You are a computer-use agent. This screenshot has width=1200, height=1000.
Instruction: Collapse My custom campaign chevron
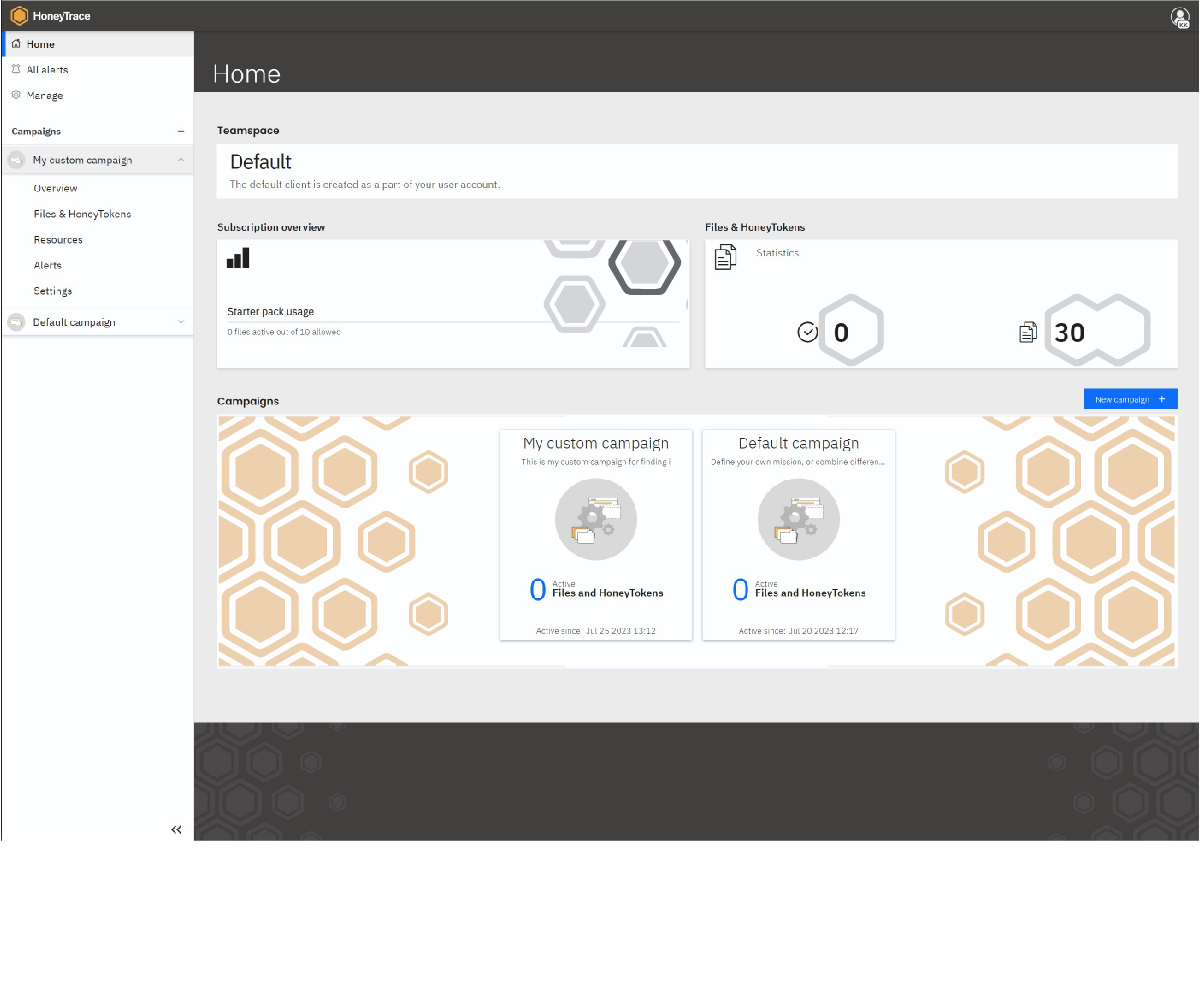tap(181, 160)
